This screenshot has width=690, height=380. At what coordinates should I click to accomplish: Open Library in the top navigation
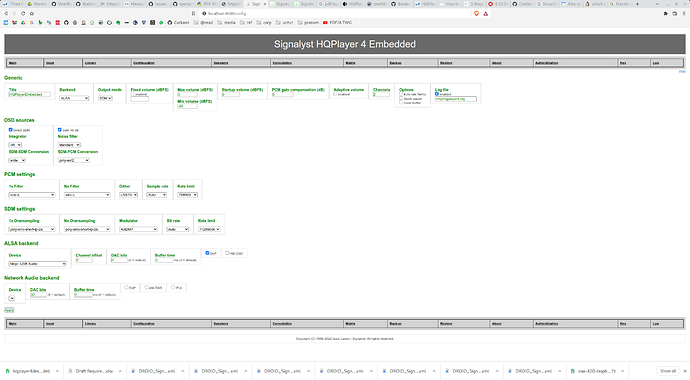pyautogui.click(x=107, y=63)
